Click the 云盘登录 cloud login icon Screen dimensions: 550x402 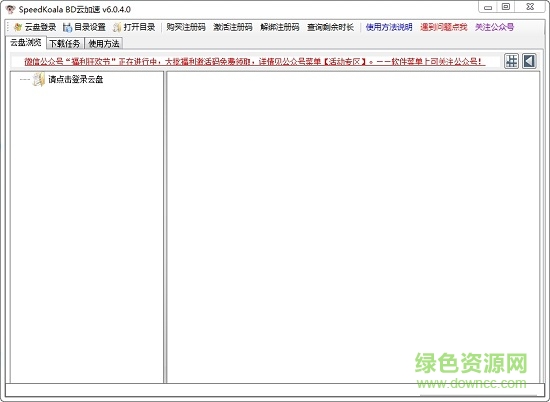click(18, 27)
